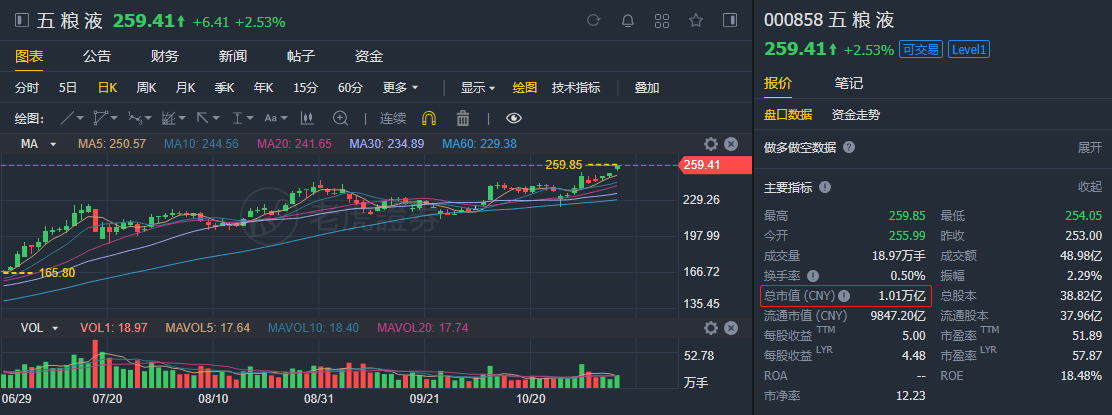Select the wave pattern drawing tool

(135, 118)
